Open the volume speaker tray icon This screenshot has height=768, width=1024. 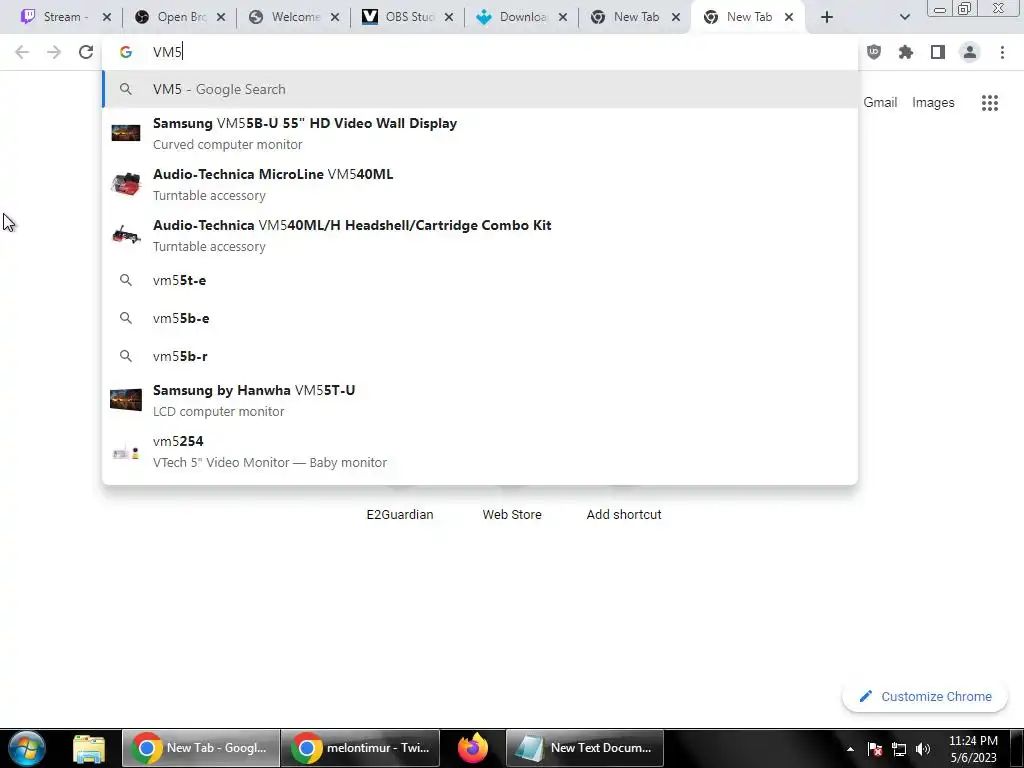coord(923,749)
